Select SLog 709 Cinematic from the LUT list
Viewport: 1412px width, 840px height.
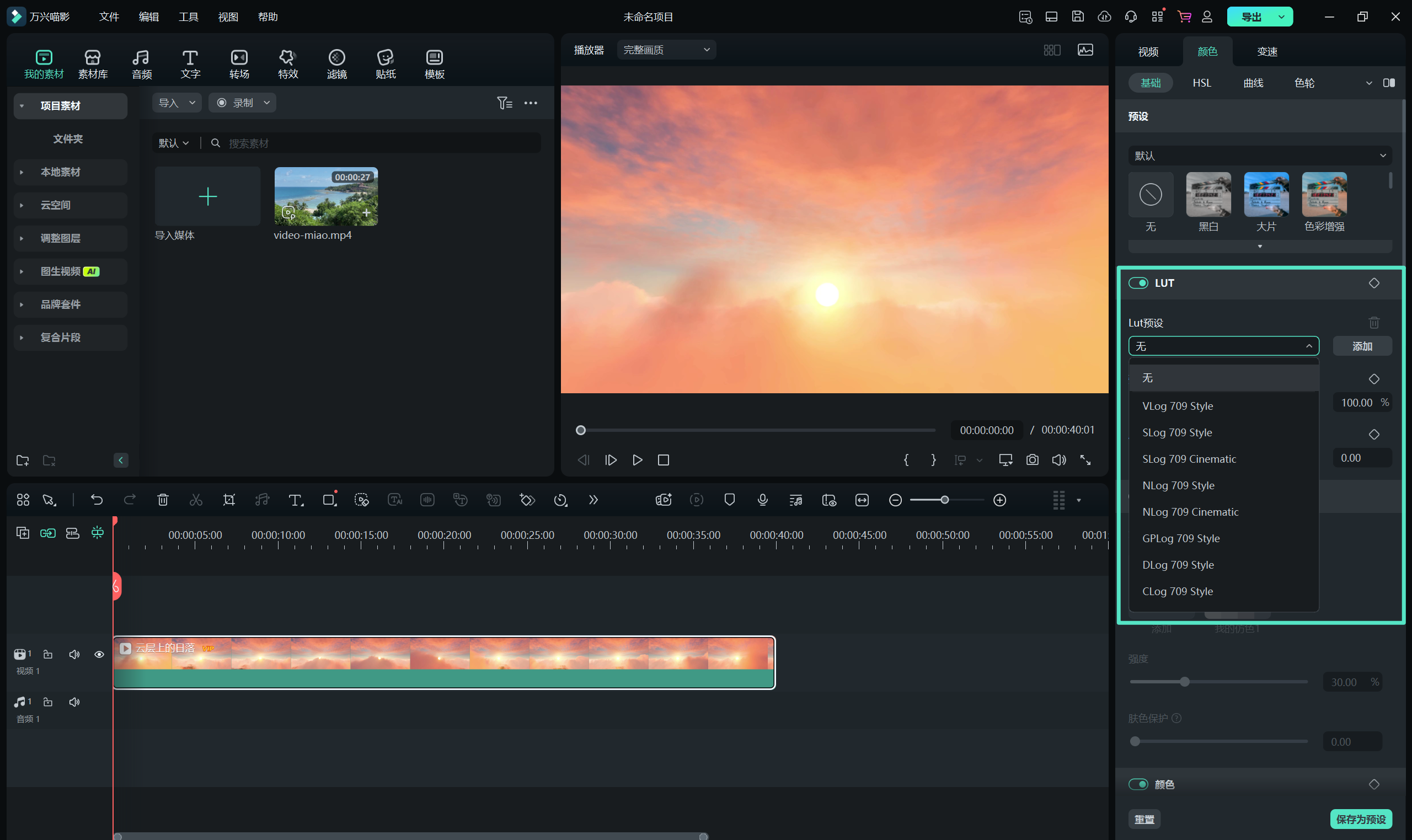click(1189, 459)
